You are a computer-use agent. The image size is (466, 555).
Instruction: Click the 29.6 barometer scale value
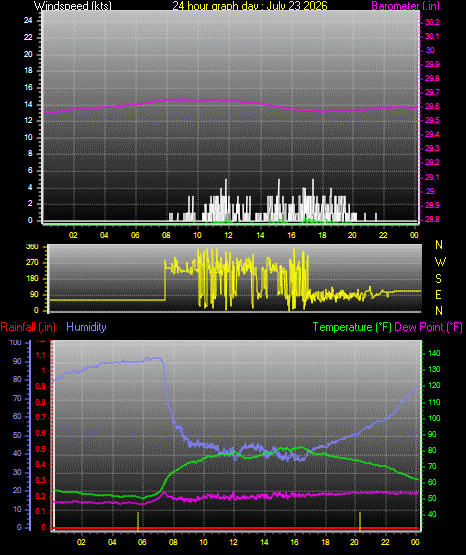[432, 106]
